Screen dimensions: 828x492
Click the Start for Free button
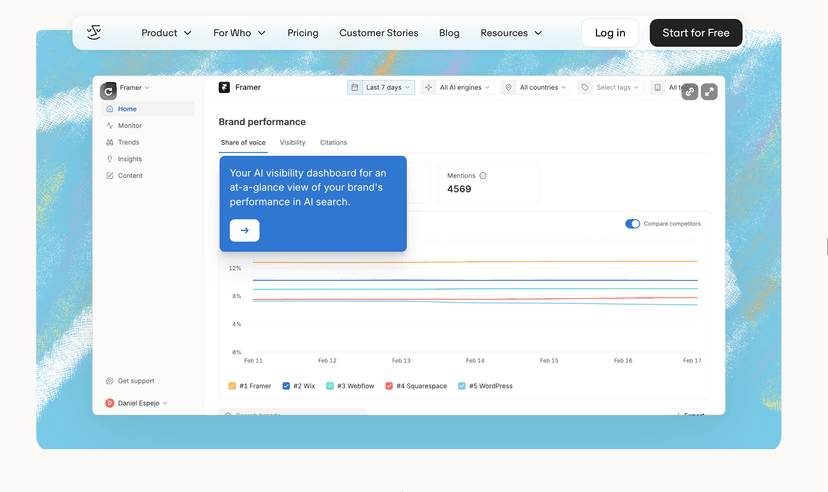pos(696,33)
